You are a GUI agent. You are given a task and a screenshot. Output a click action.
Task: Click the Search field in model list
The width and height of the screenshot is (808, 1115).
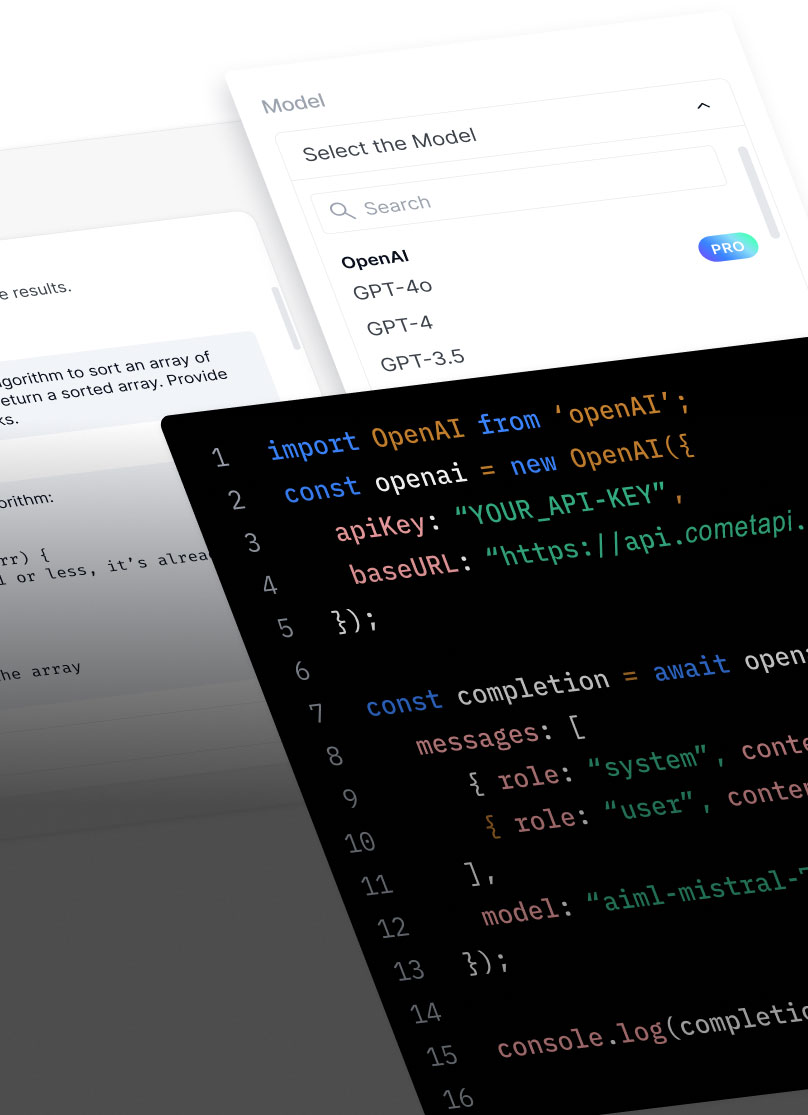pos(519,191)
